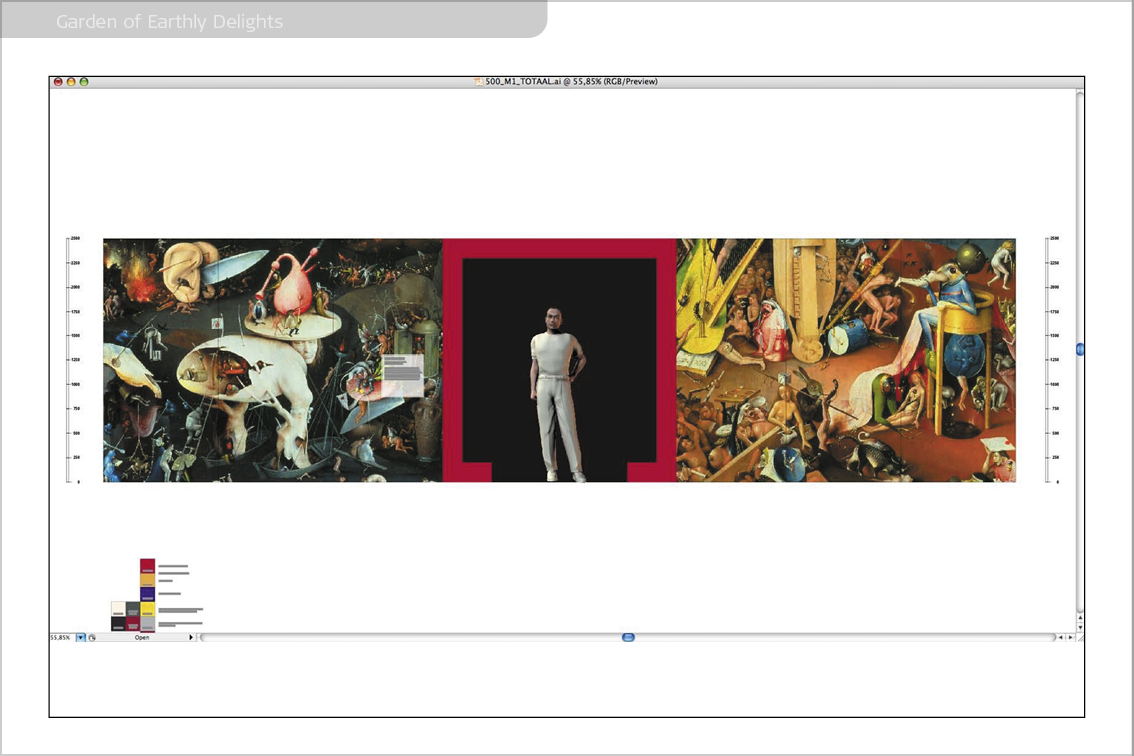Click the right vertical ruler scale on the artboard

[x=1052, y=360]
